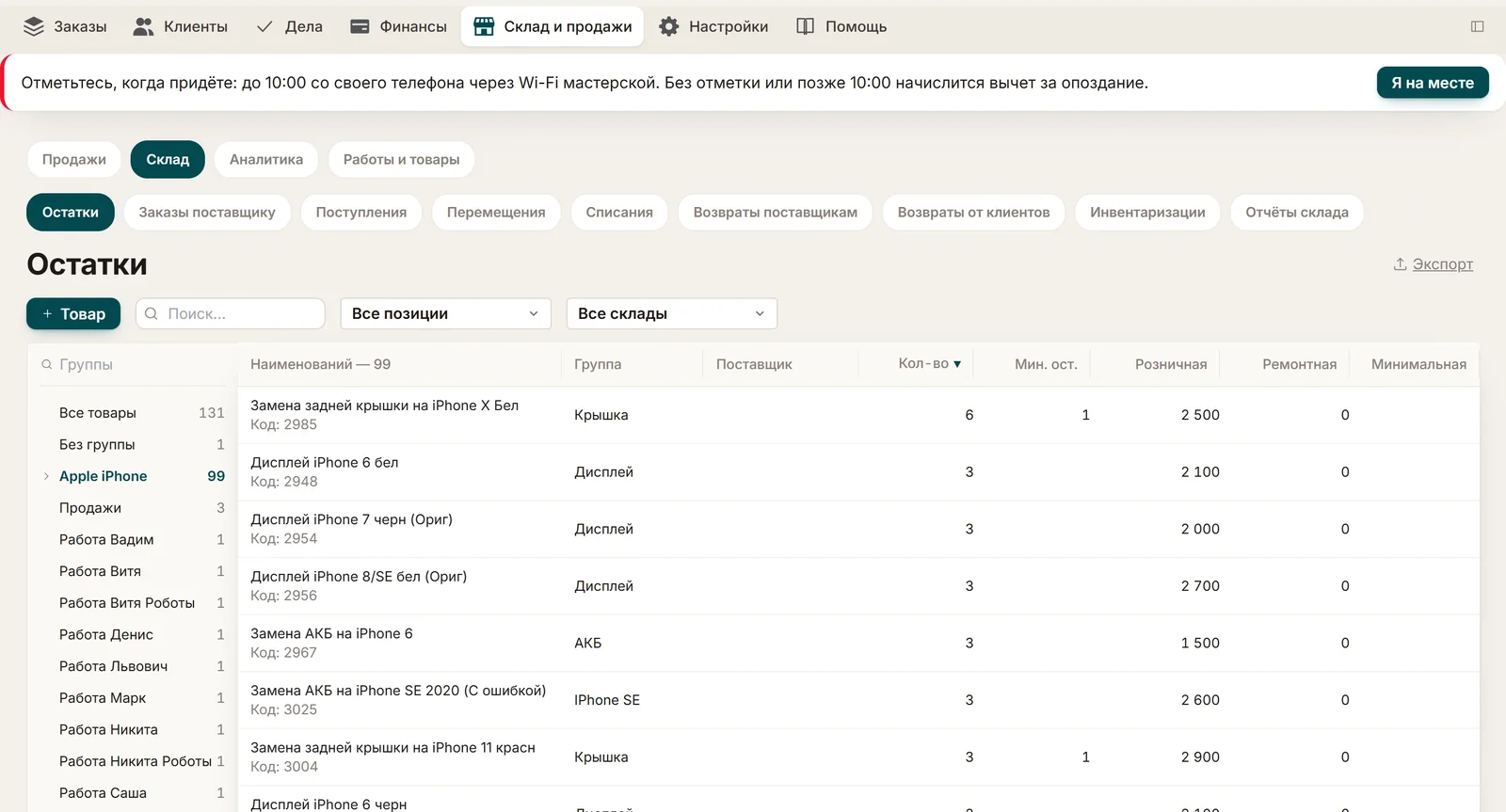Screen dimensions: 1506x812
Task: Click the Я на месте button
Action: 1433,83
